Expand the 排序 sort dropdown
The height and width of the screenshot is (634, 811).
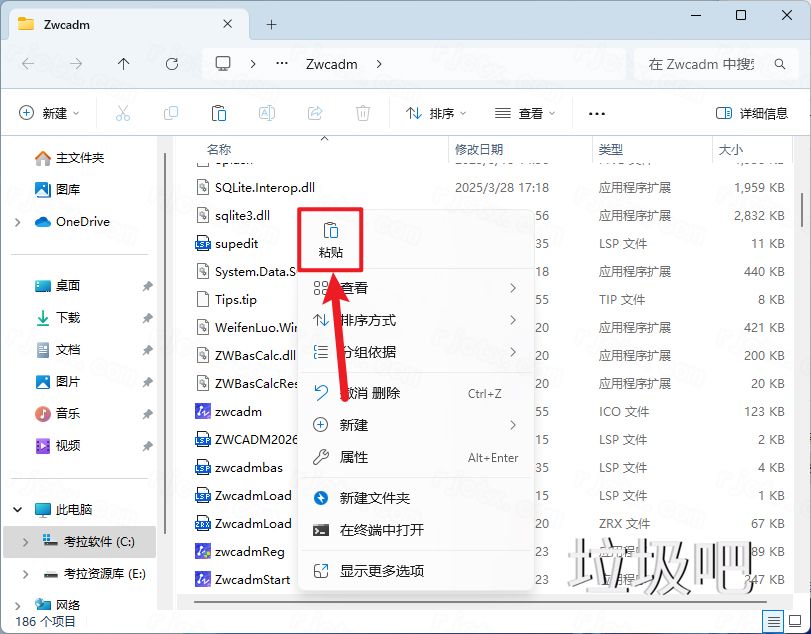coord(434,113)
